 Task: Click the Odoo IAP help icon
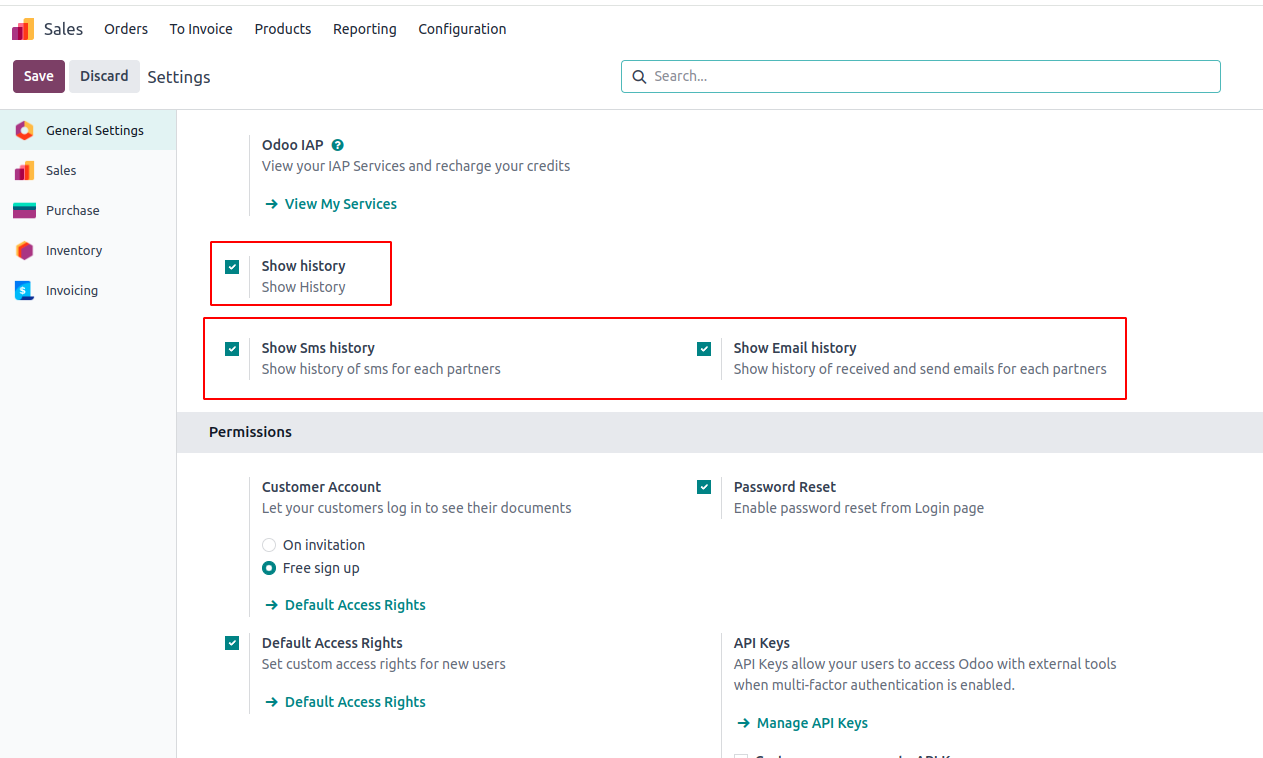pos(338,145)
